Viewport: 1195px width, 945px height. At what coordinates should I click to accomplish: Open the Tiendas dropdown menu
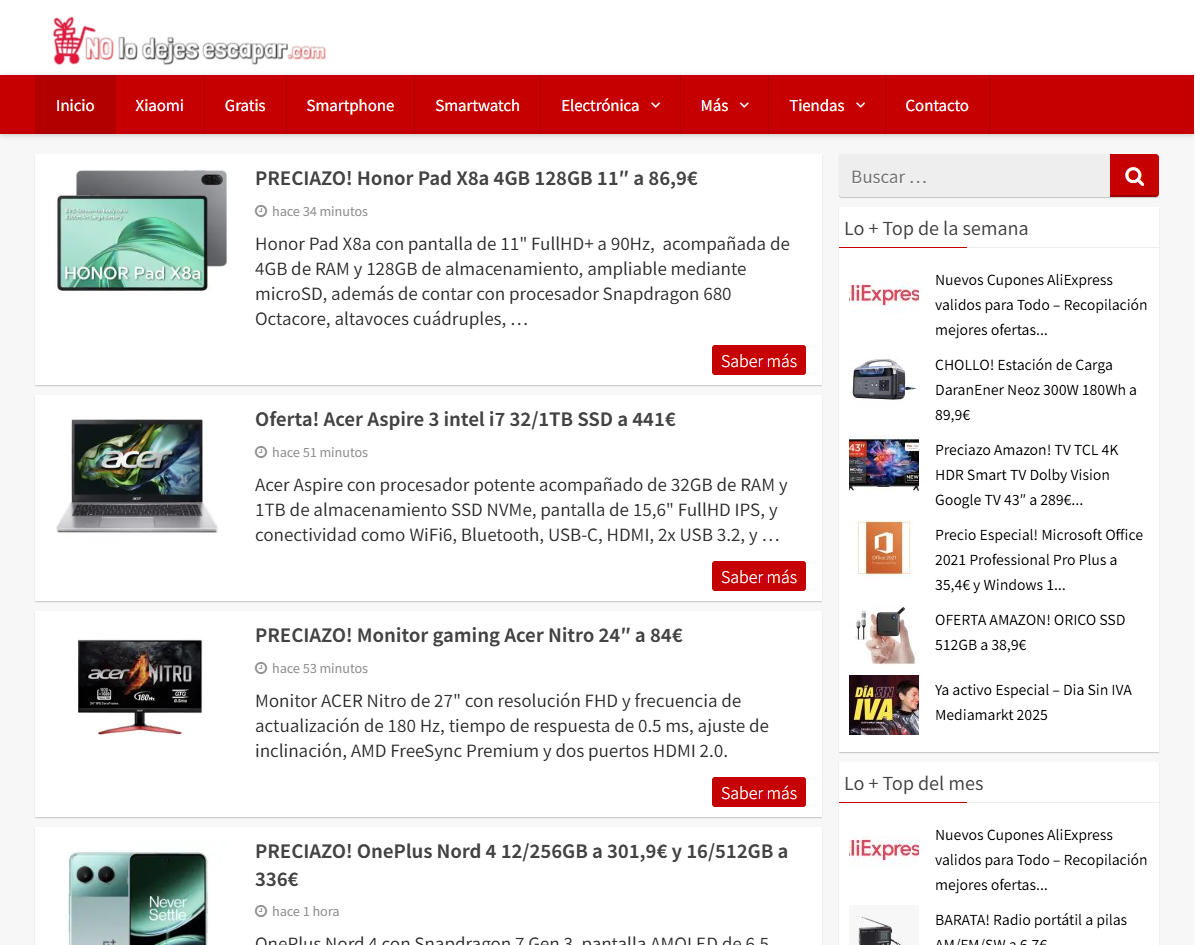pyautogui.click(x=826, y=105)
